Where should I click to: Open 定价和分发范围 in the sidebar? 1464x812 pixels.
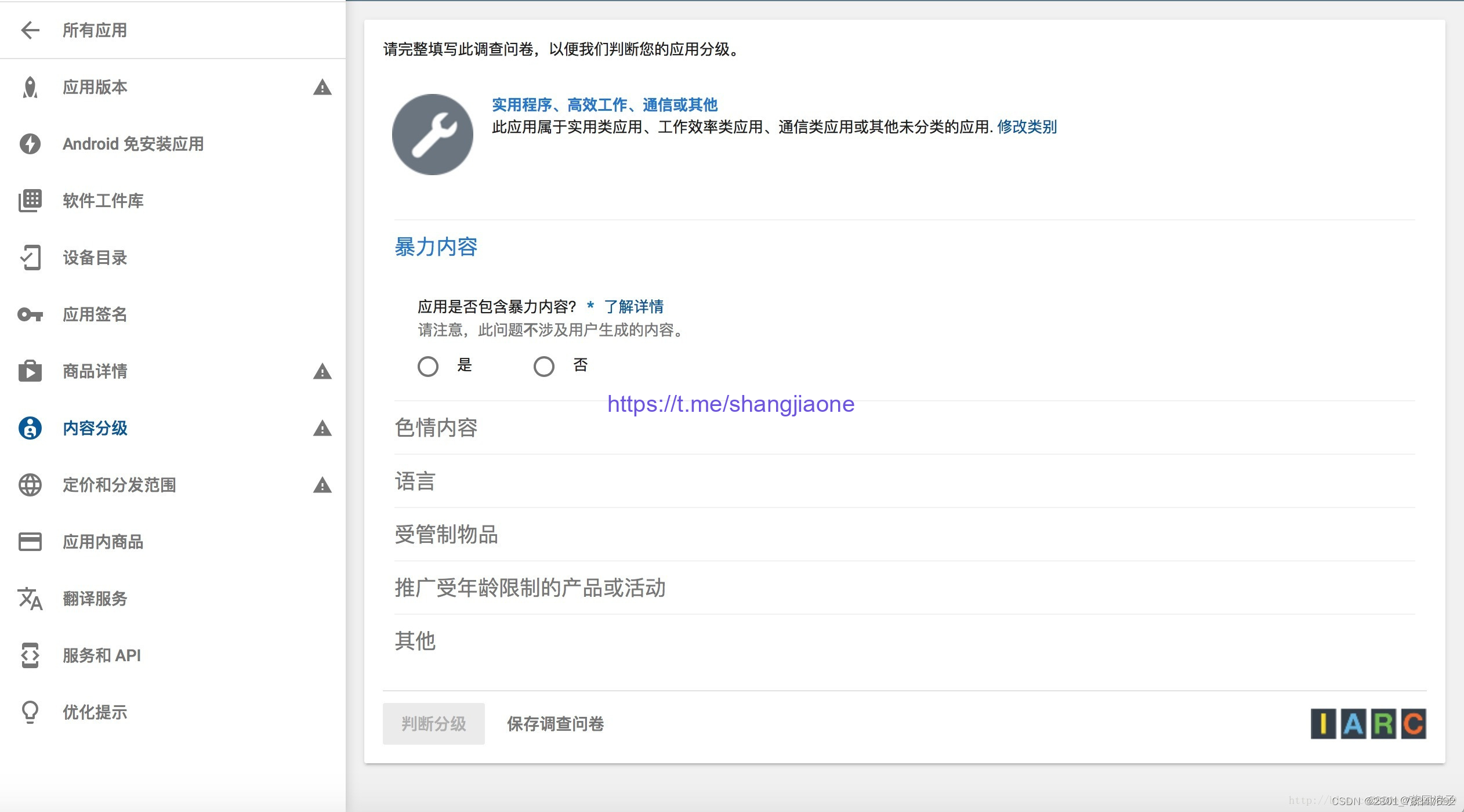(x=119, y=485)
